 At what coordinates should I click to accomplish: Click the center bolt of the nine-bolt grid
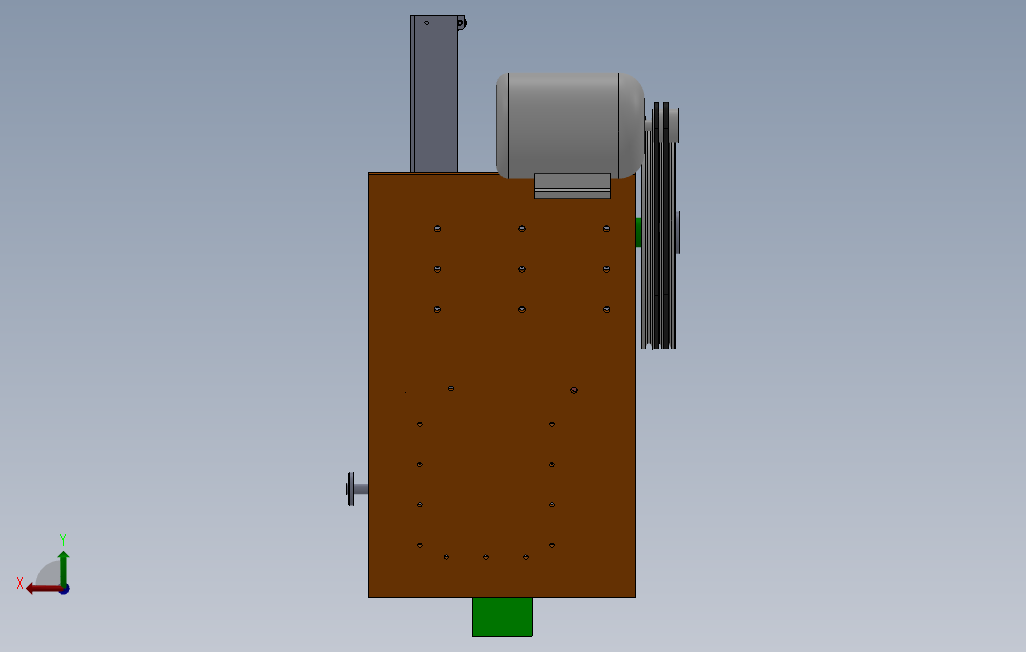(522, 269)
